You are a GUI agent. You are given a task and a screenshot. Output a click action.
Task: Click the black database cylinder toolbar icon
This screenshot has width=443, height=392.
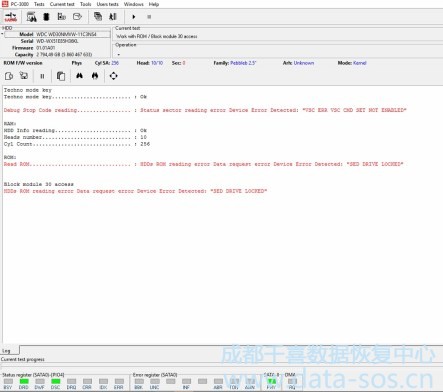tap(46, 17)
